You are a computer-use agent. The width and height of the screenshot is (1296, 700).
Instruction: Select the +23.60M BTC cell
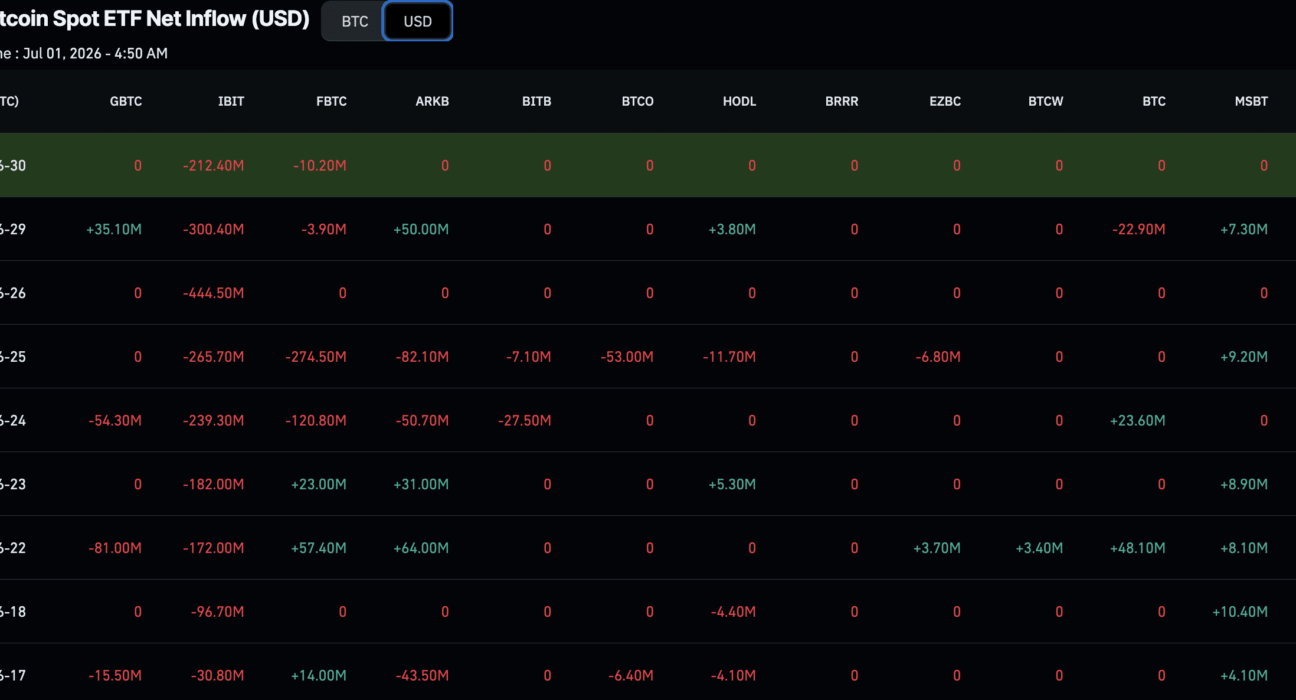click(x=1138, y=420)
